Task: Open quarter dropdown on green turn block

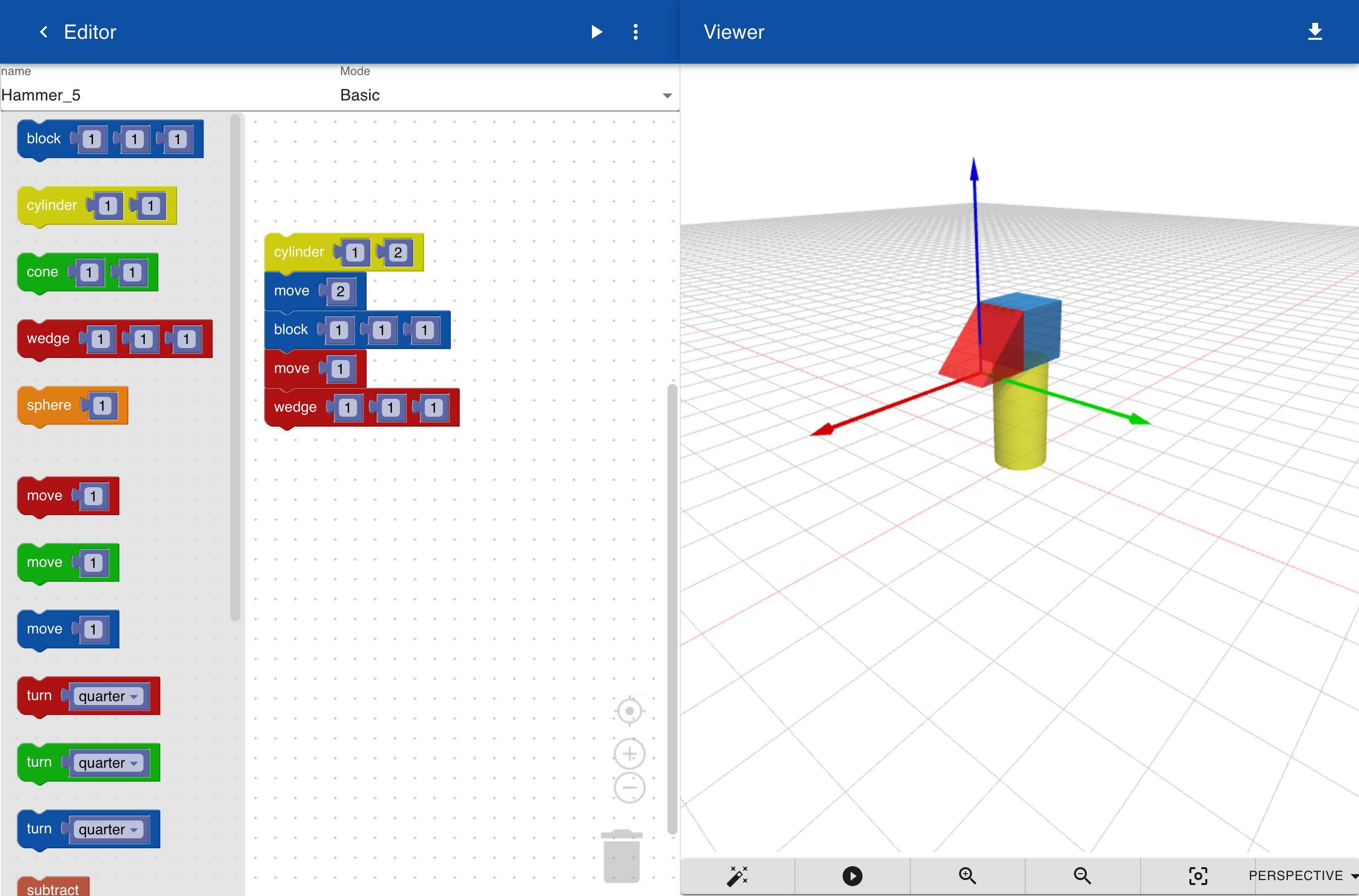Action: (x=108, y=763)
